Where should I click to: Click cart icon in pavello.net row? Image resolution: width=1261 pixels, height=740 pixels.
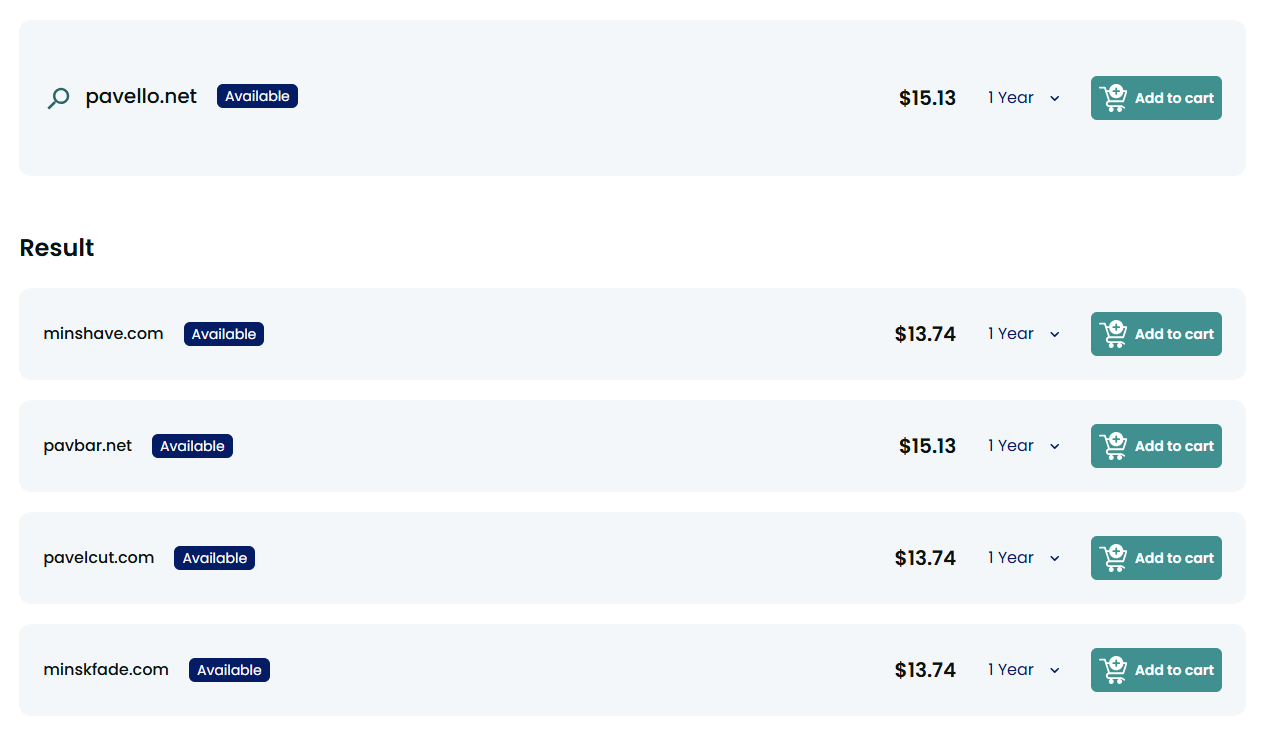tap(1113, 98)
